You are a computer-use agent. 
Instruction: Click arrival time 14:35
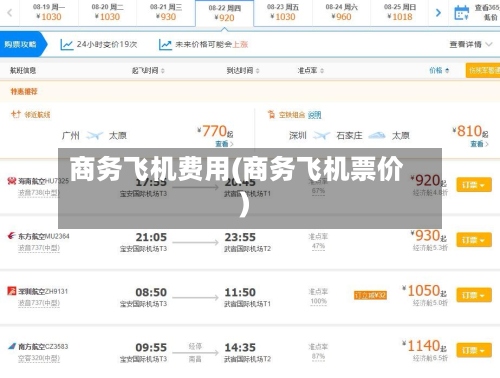240,347
